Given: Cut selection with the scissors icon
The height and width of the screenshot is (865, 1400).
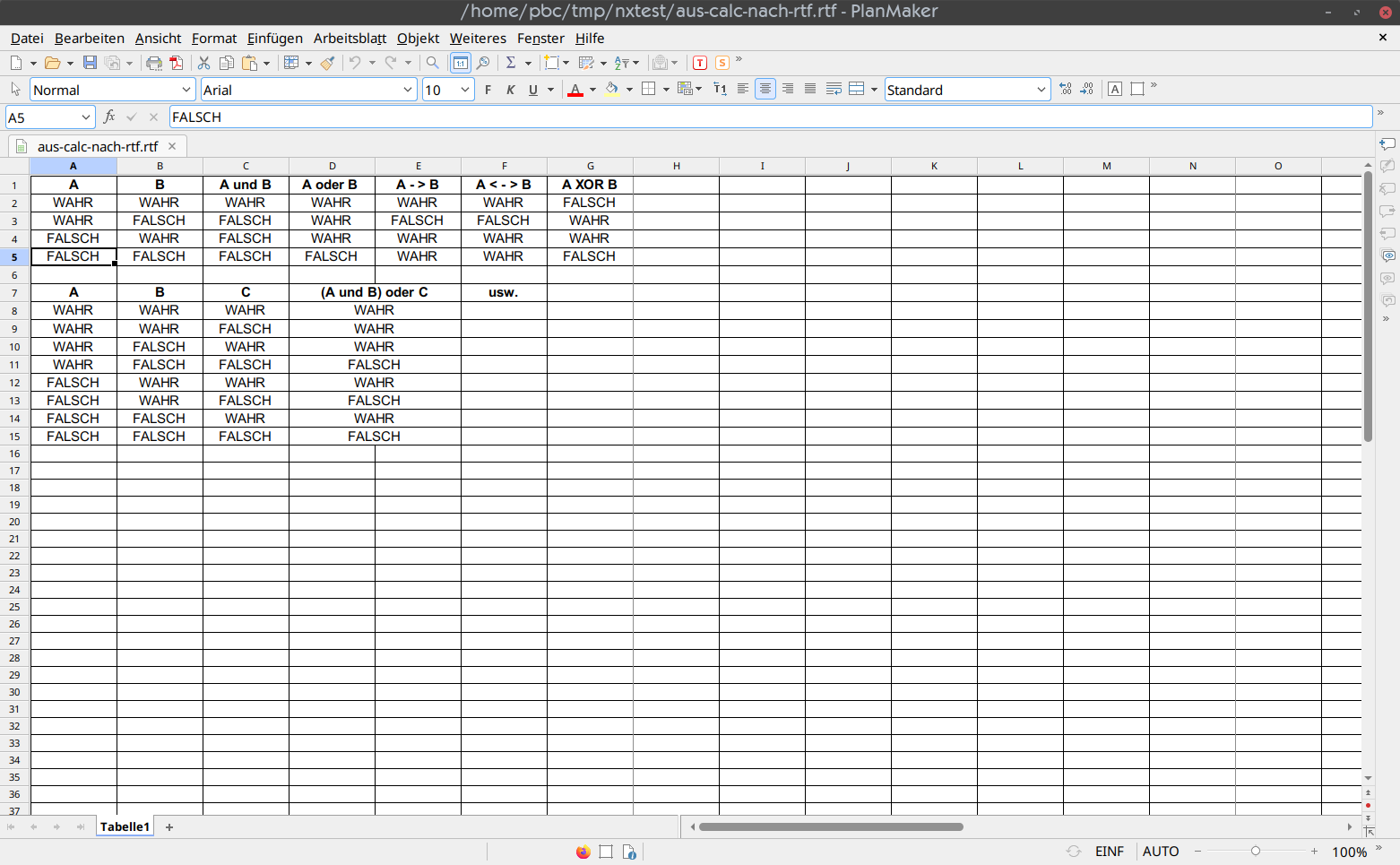Looking at the screenshot, I should tap(203, 63).
